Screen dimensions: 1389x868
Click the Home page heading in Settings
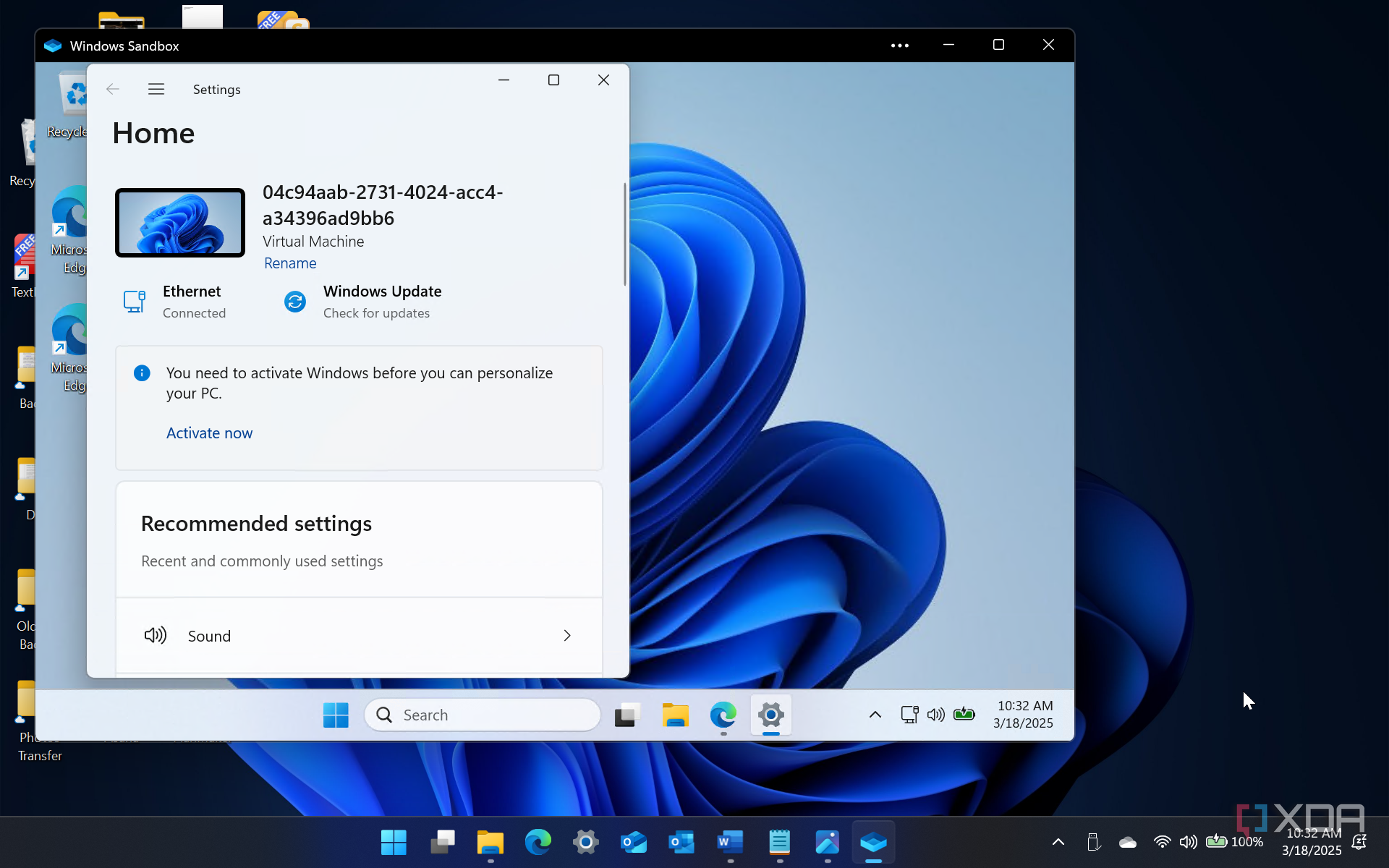(153, 134)
